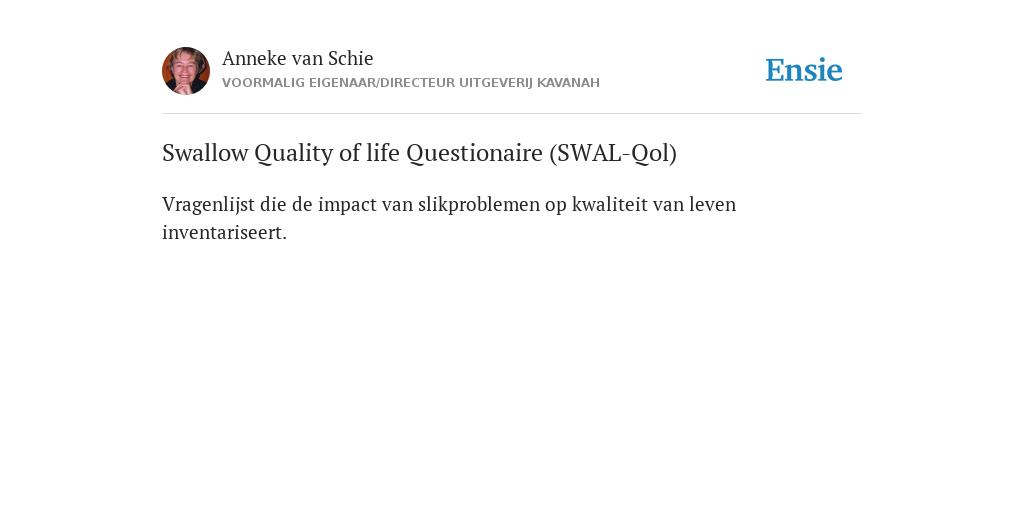Click the abbreviation (SWAL-Qol) in the title
The width and height of the screenshot is (1024, 512).
coord(613,153)
